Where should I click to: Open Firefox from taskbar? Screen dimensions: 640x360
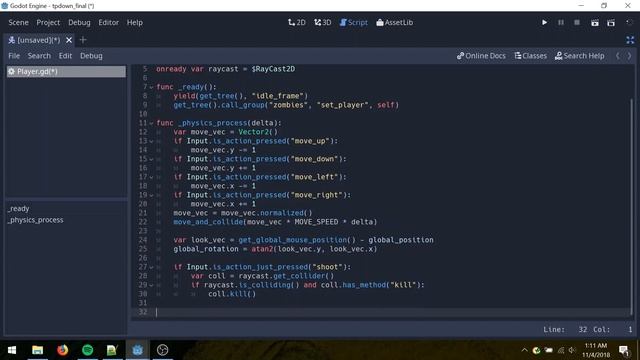pos(62,350)
